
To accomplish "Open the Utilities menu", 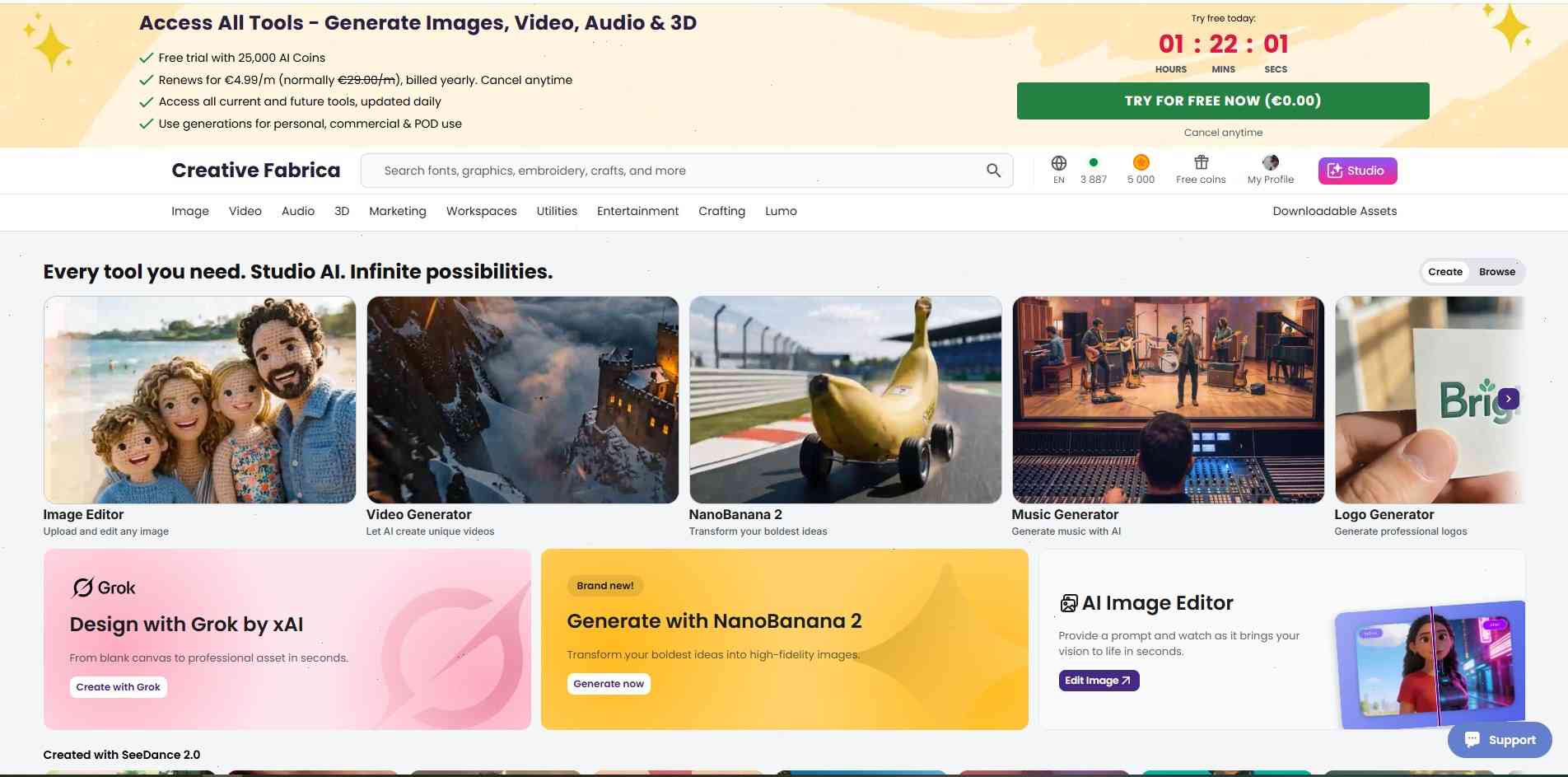I will click(557, 211).
